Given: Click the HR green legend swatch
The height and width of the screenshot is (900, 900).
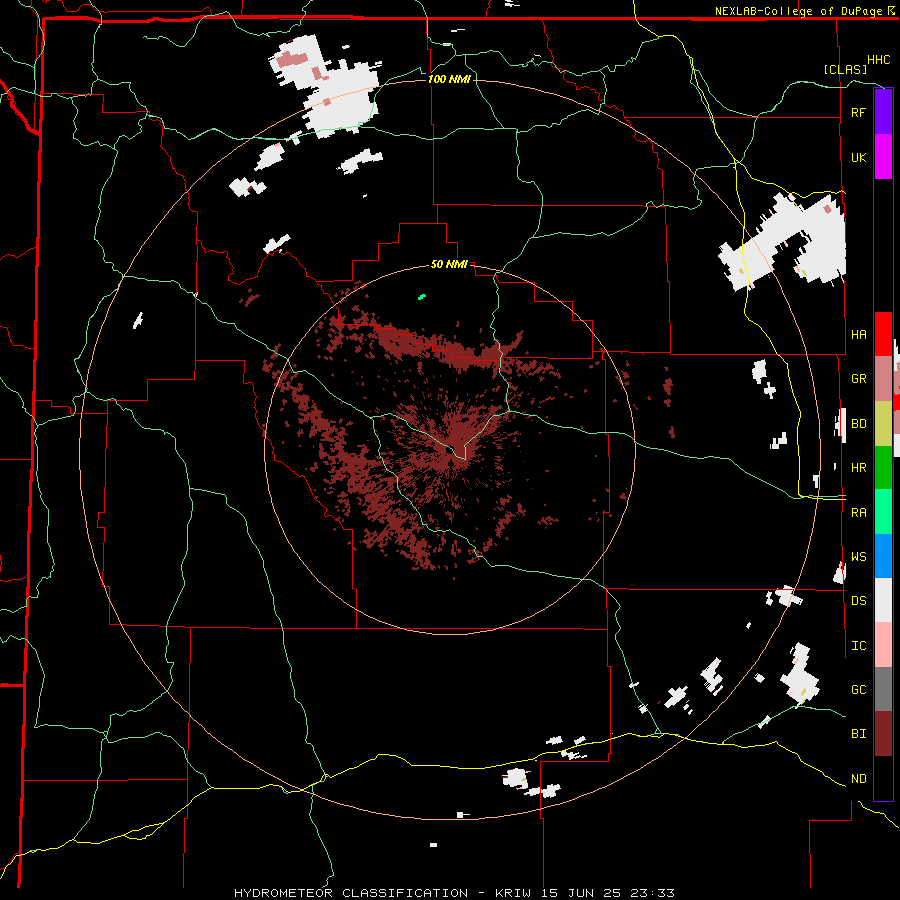Looking at the screenshot, I should tap(883, 468).
